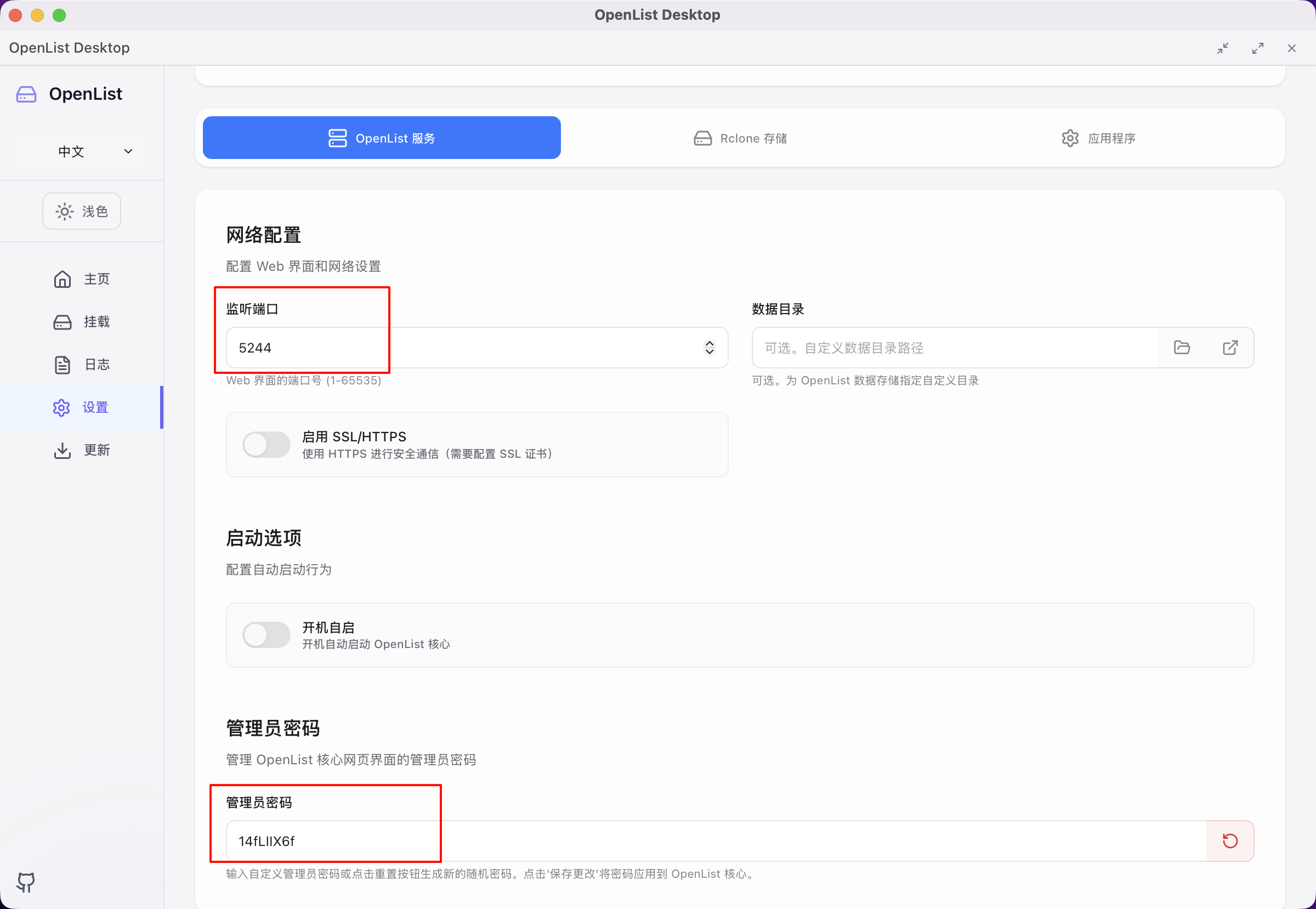Click the OpenList 服务 tab button
This screenshot has width=1316, height=909.
(x=381, y=137)
